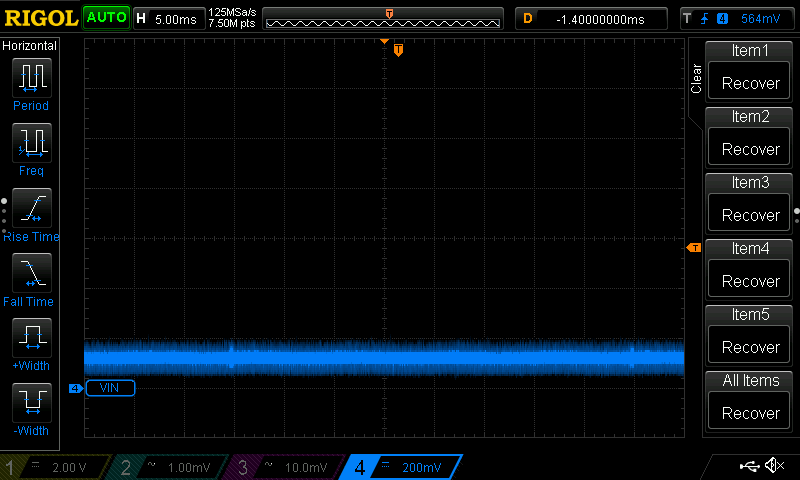Click the H horizontal label badge
Viewport: 800px width, 480px height.
click(x=141, y=19)
